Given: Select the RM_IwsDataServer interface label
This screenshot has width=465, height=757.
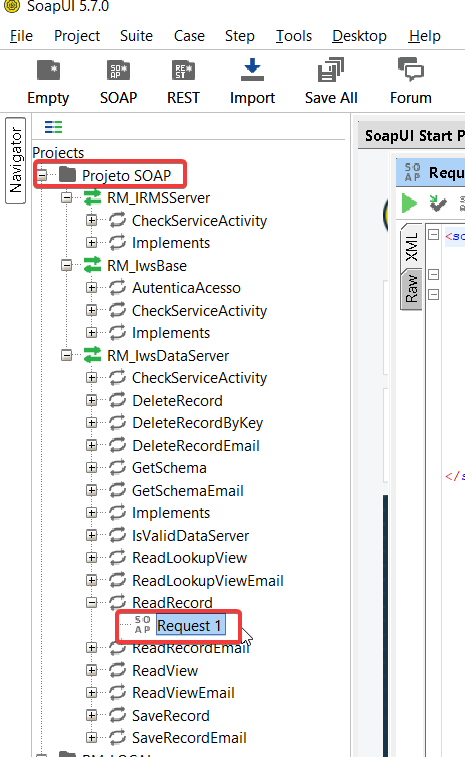Looking at the screenshot, I should click(168, 356).
